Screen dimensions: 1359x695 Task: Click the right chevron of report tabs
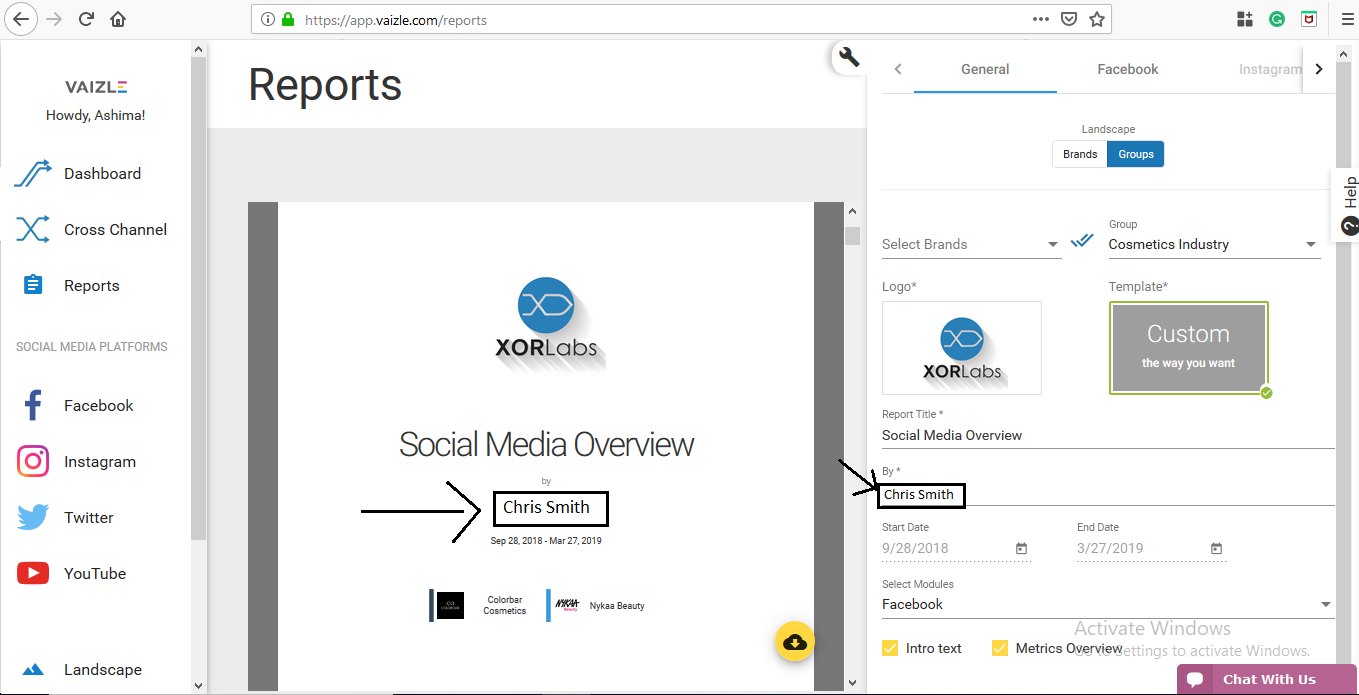pyautogui.click(x=1319, y=69)
